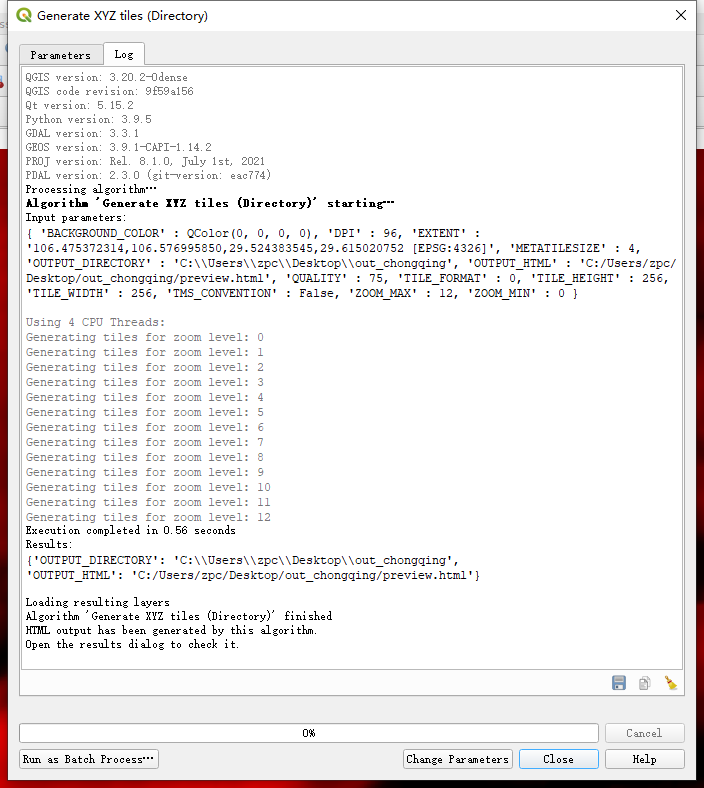Screen dimensions: 704x788
Task: Click Run as Batch Process button
Action: [x=89, y=759]
